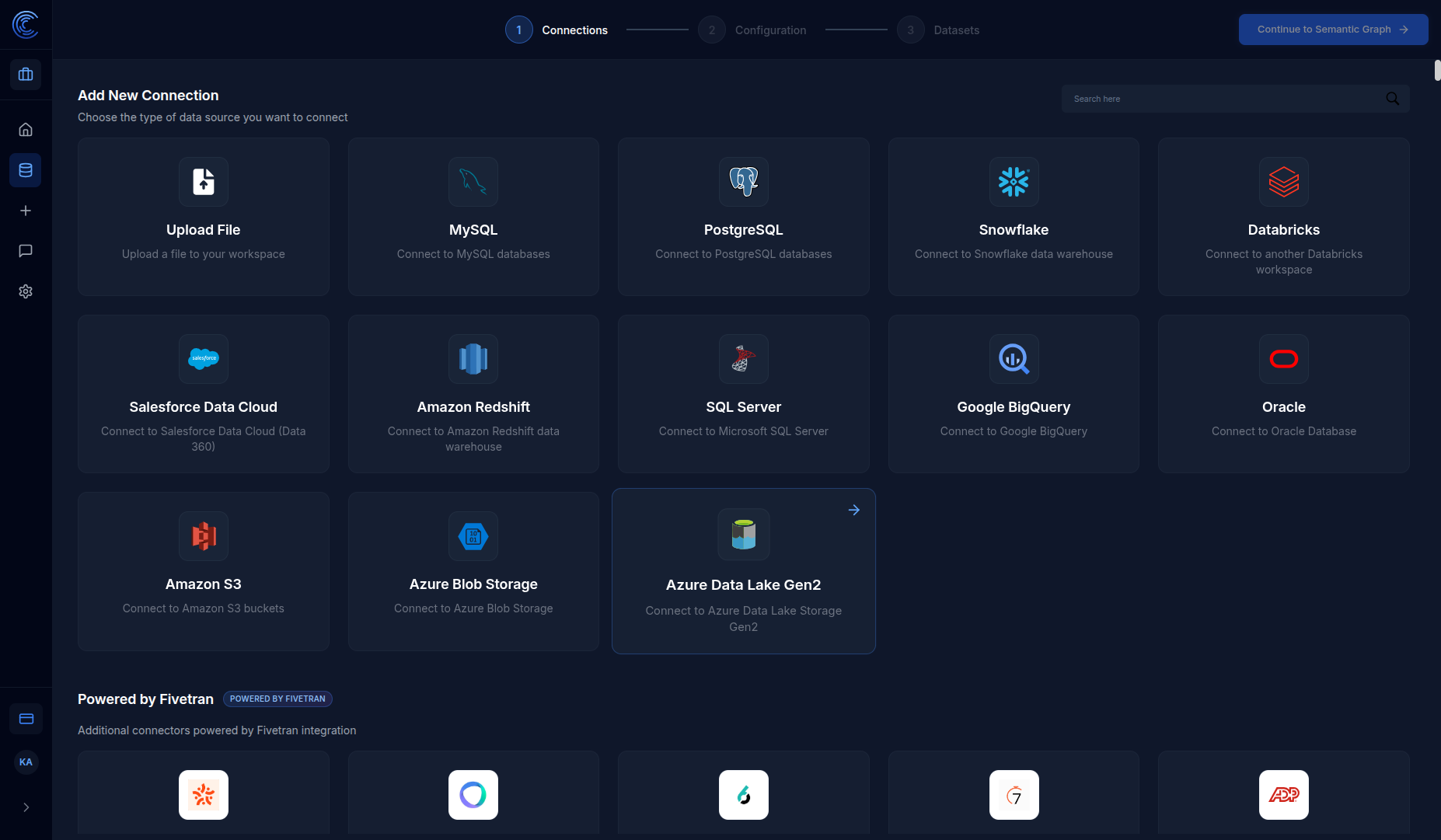Click the Azure Data Lake Gen2 icon
The image size is (1441, 840).
(744, 535)
